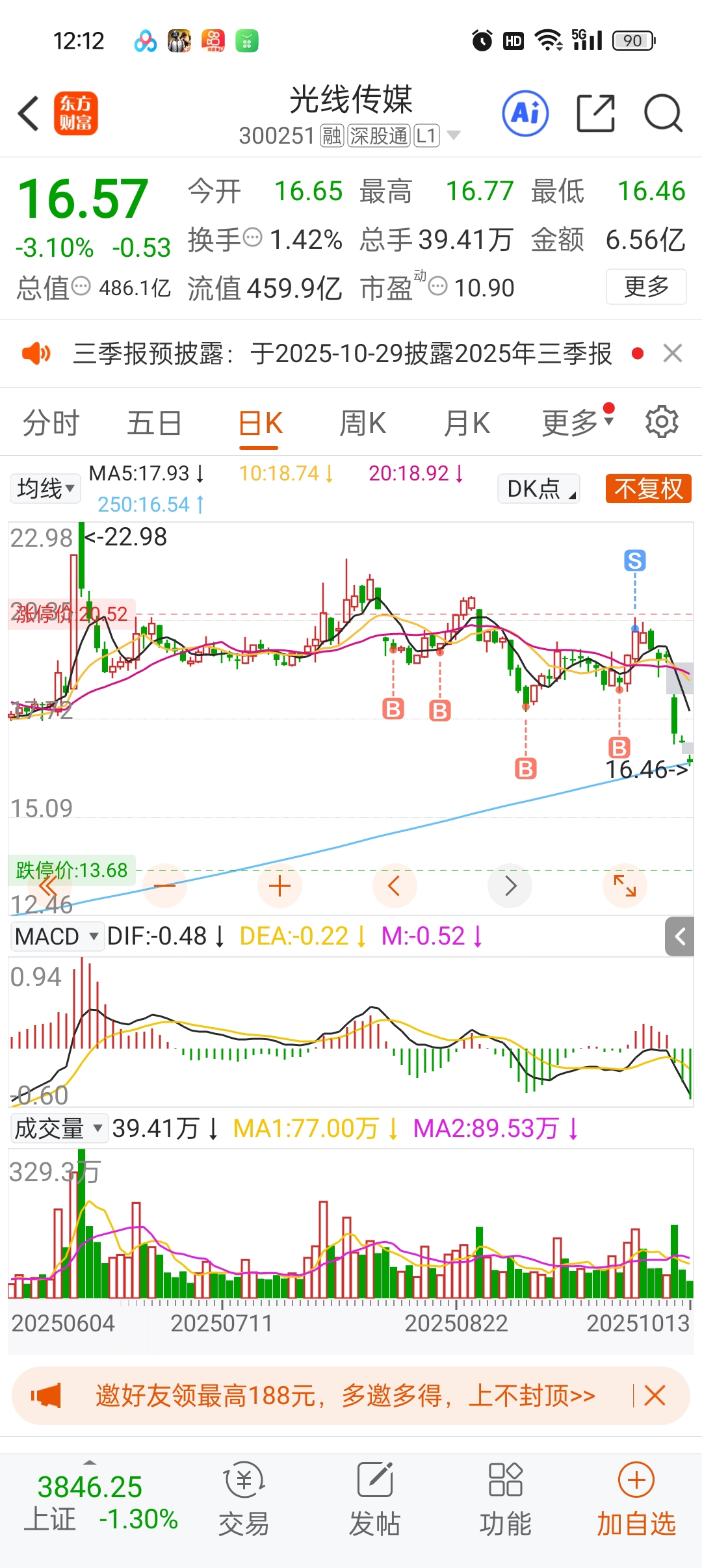Open chart settings gear icon
702x1568 pixels.
662,423
